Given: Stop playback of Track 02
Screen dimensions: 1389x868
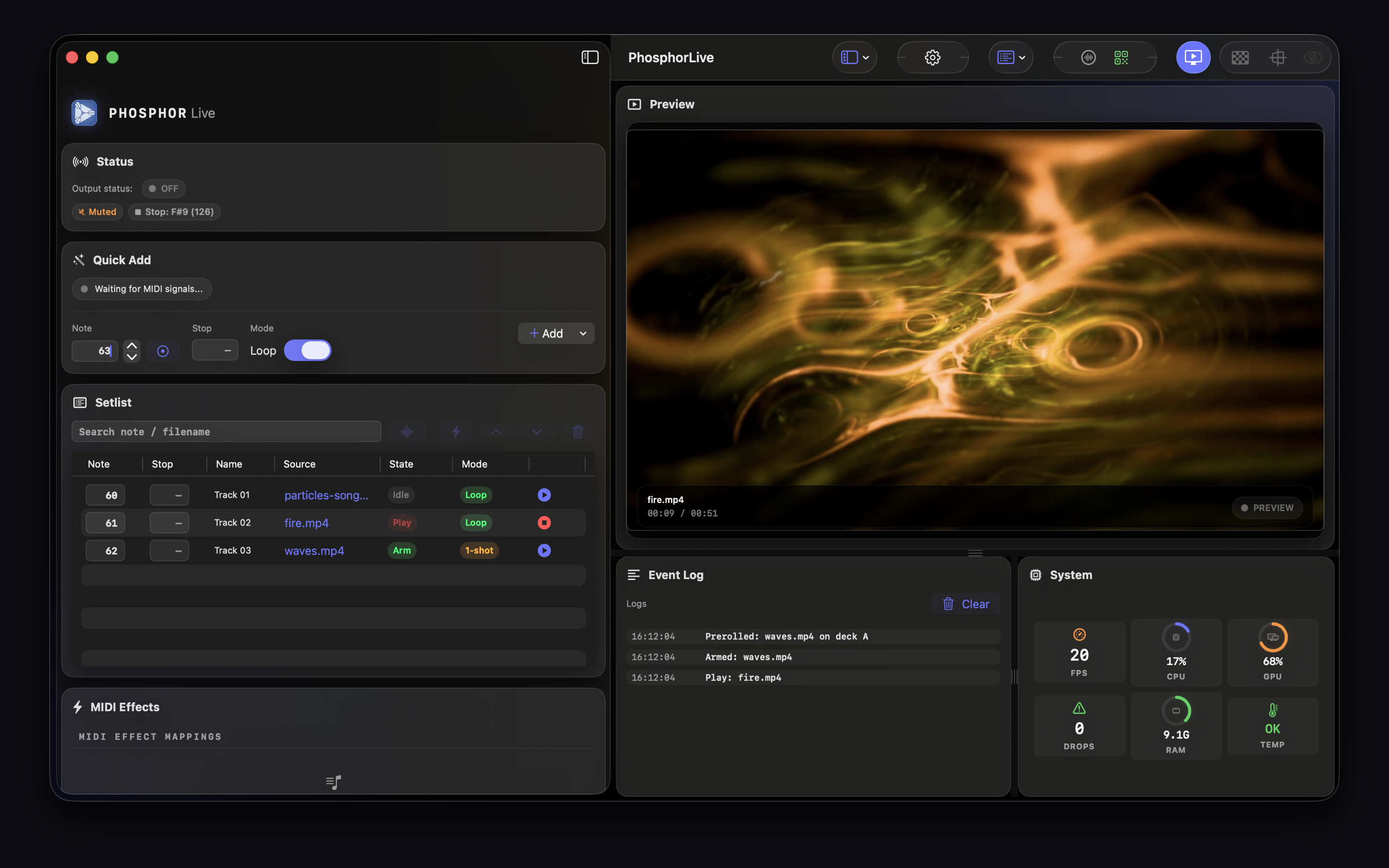Looking at the screenshot, I should 544,522.
